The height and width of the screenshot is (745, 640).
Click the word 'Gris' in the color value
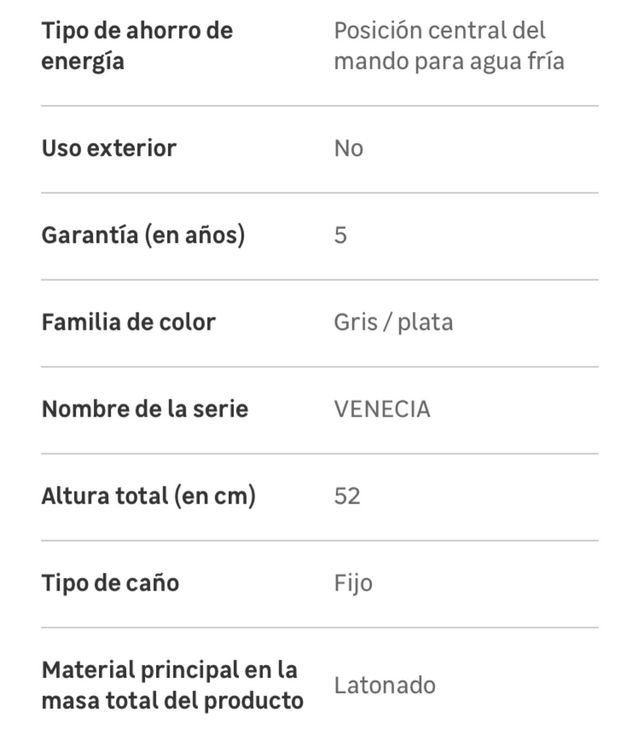tap(355, 322)
